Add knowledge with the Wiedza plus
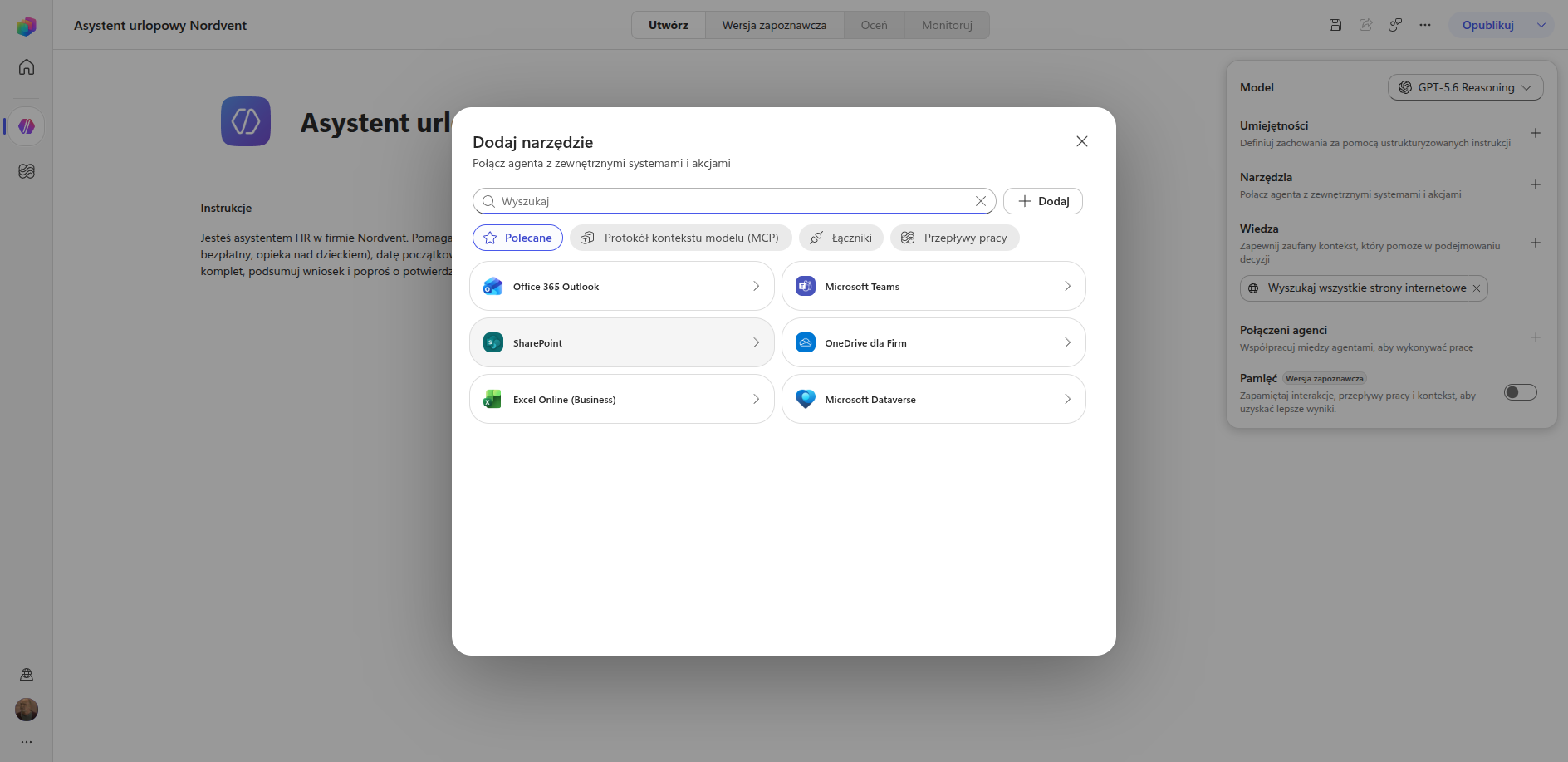This screenshot has height=762, width=1568. 1536,243
